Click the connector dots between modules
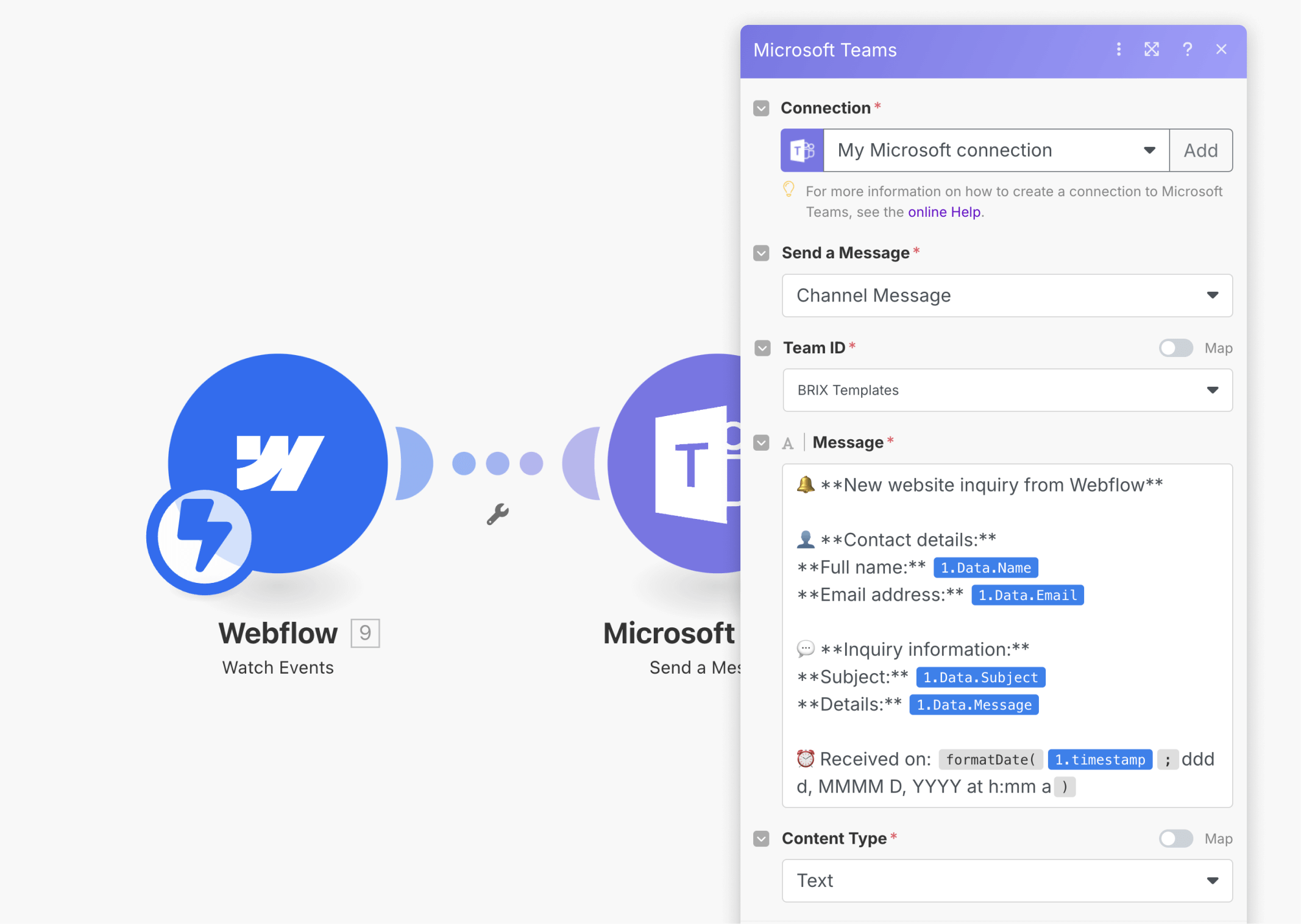The image size is (1301, 924). 497,464
